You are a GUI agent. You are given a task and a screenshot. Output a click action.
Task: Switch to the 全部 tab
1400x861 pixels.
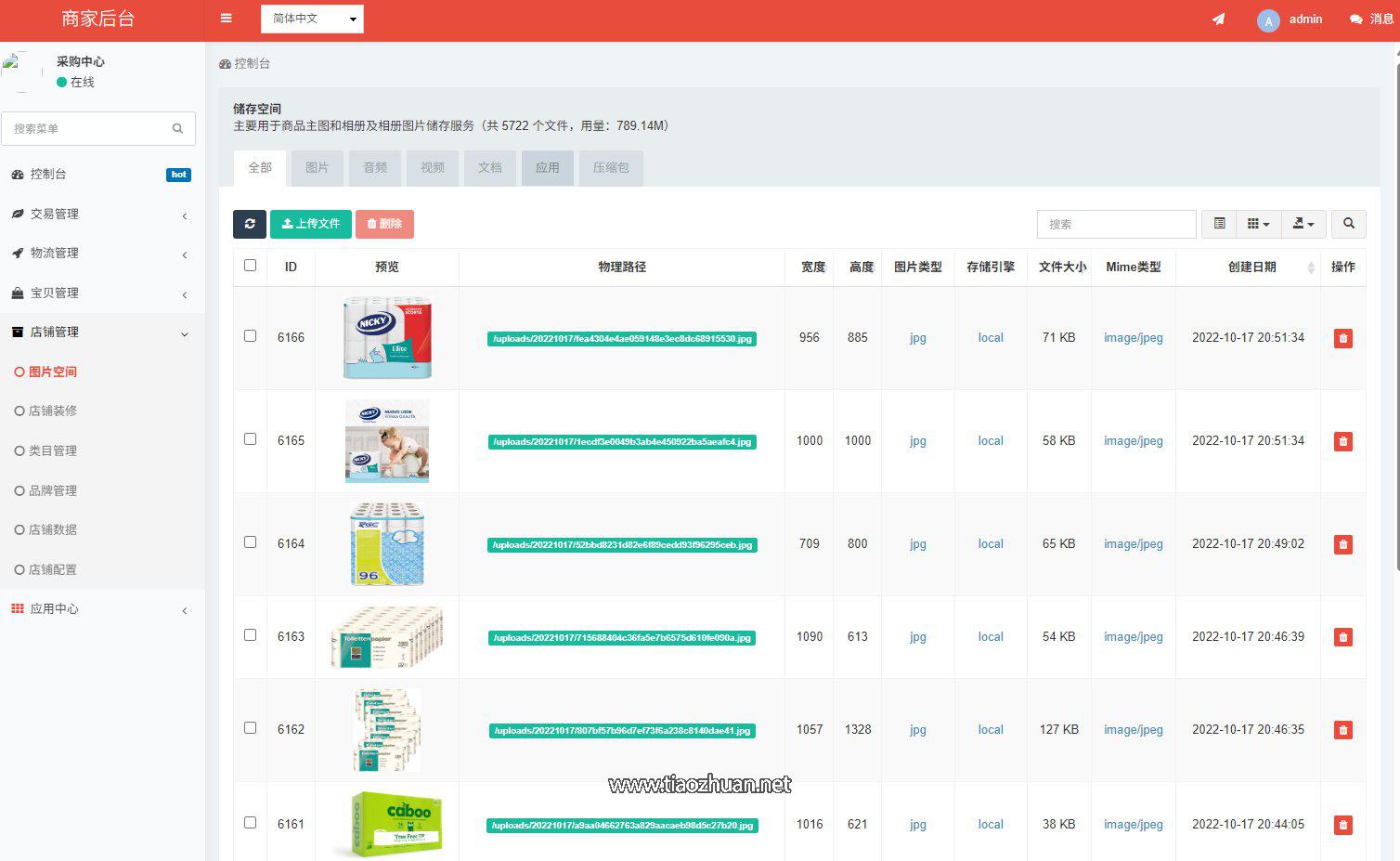tap(260, 168)
